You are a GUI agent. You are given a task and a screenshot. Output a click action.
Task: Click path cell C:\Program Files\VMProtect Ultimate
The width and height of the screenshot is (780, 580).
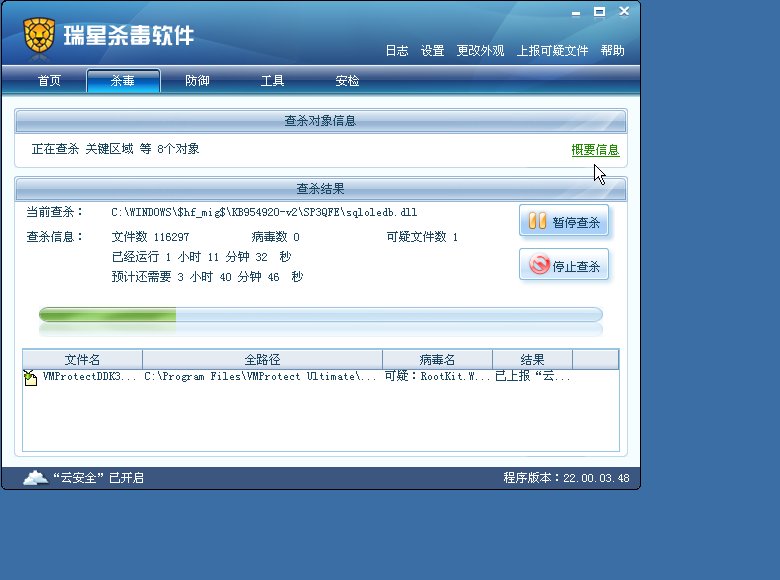[260, 377]
